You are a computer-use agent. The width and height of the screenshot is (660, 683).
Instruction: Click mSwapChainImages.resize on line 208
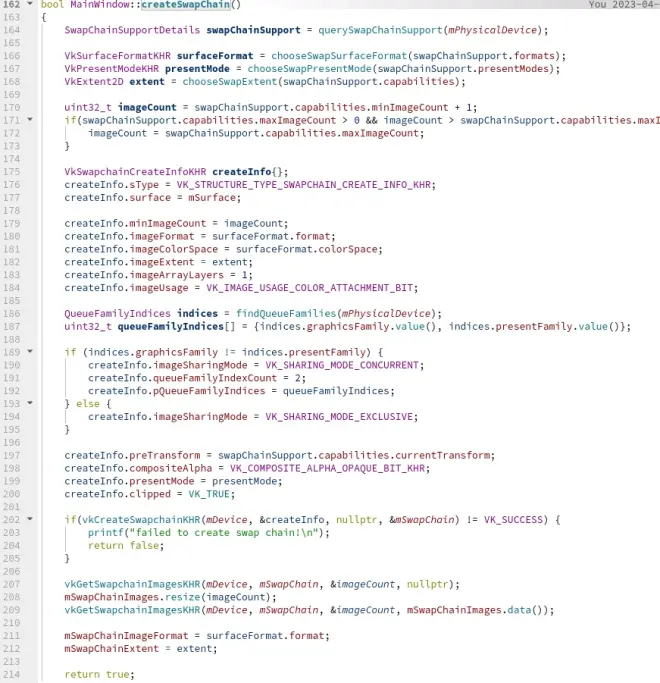132,597
